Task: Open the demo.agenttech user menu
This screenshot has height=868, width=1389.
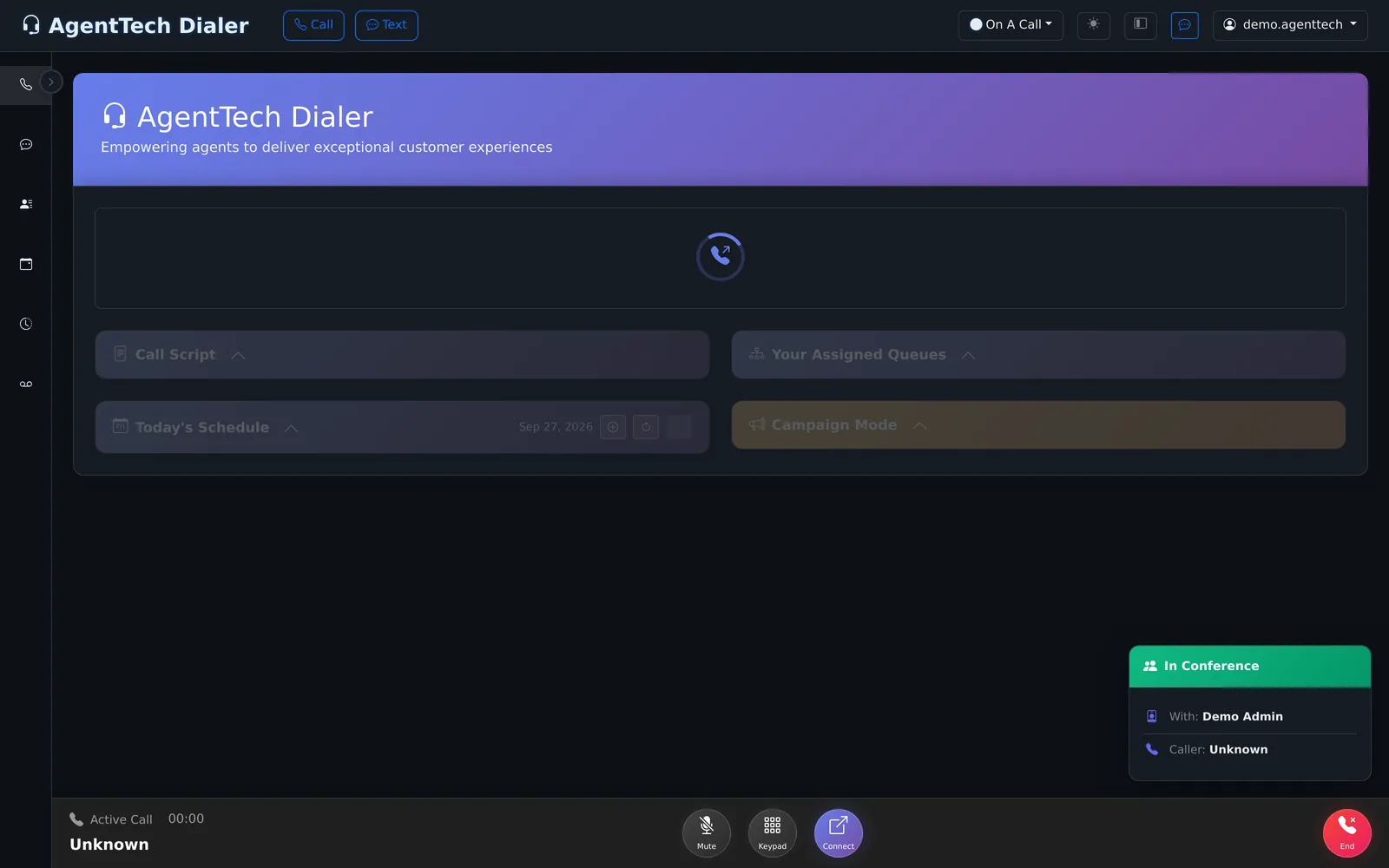Action: coord(1290,25)
